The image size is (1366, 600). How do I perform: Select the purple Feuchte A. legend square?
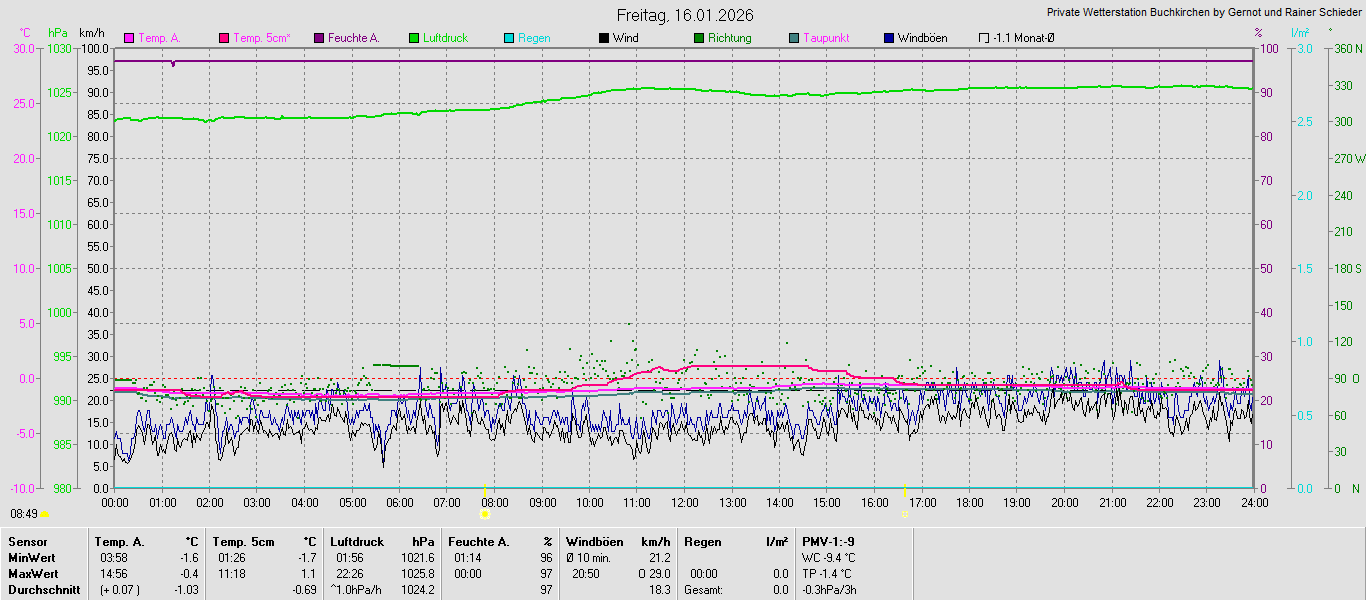pyautogui.click(x=319, y=38)
